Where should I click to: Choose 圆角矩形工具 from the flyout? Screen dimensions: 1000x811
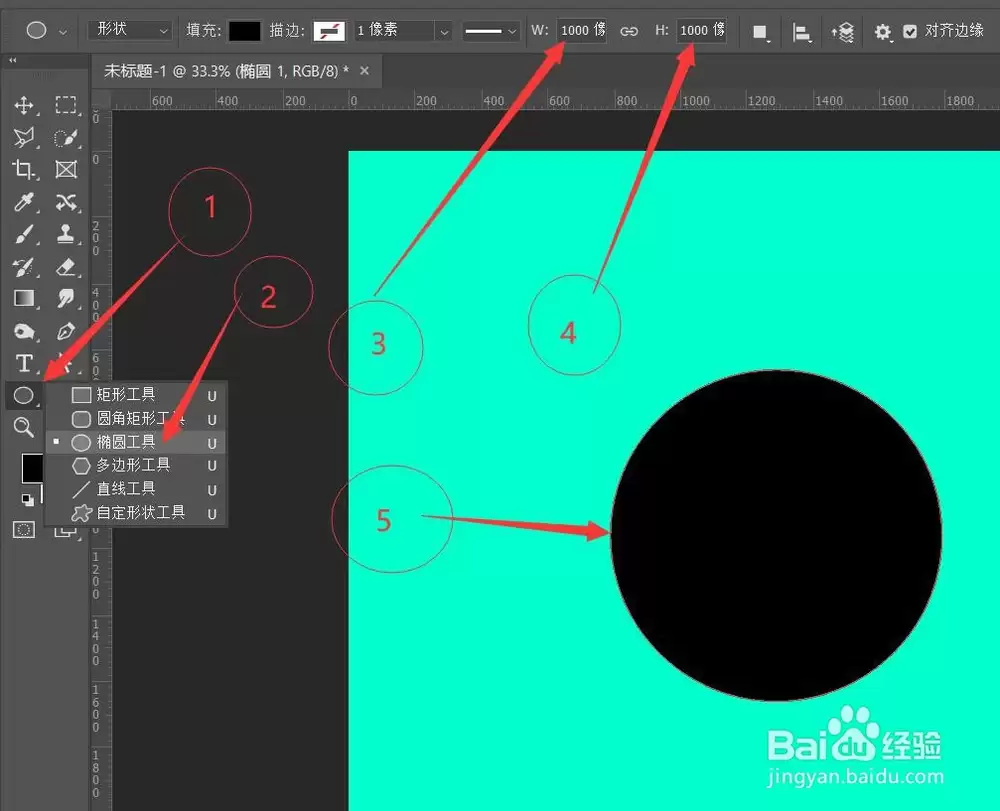pos(136,419)
